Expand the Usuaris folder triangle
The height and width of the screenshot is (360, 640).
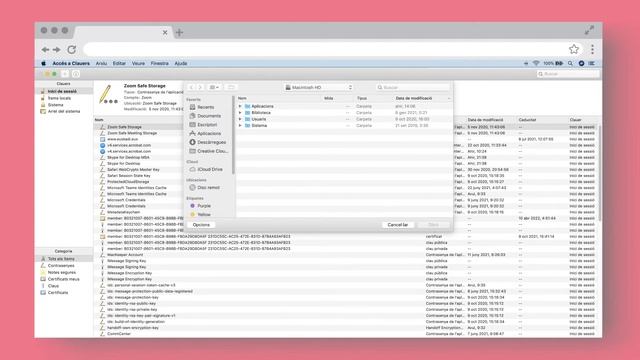click(x=240, y=119)
